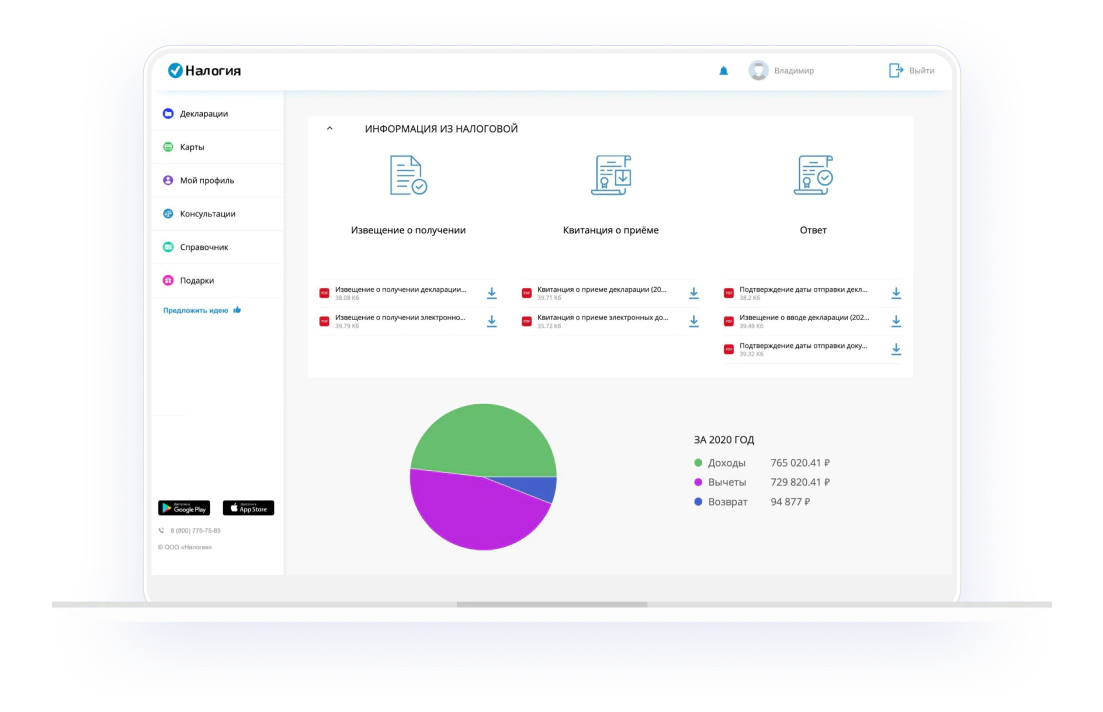1103x712 pixels.
Task: Download Извещение о вводе декларации file
Action: pyautogui.click(x=896, y=321)
